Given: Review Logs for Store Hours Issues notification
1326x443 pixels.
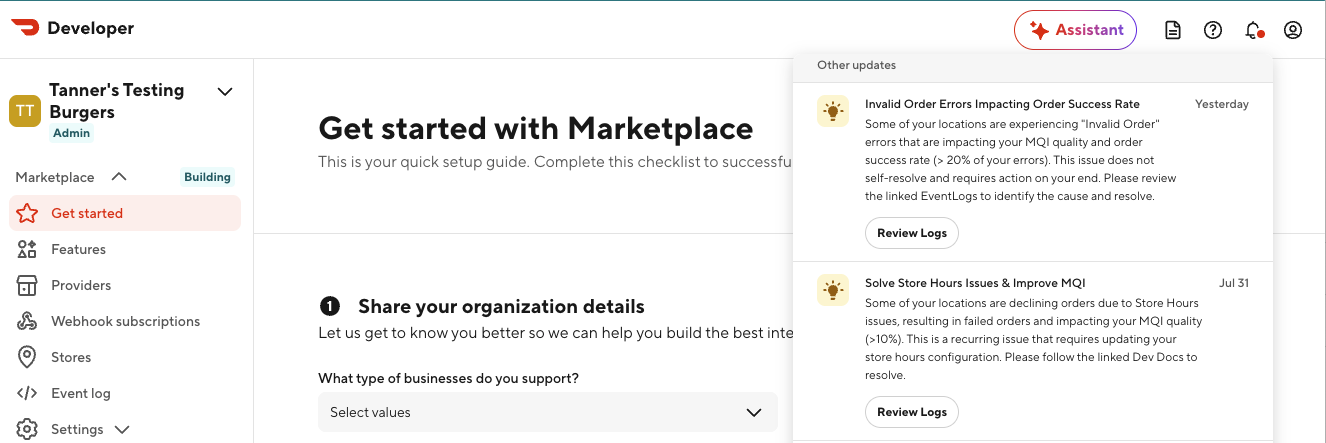Looking at the screenshot, I should pyautogui.click(x=912, y=412).
